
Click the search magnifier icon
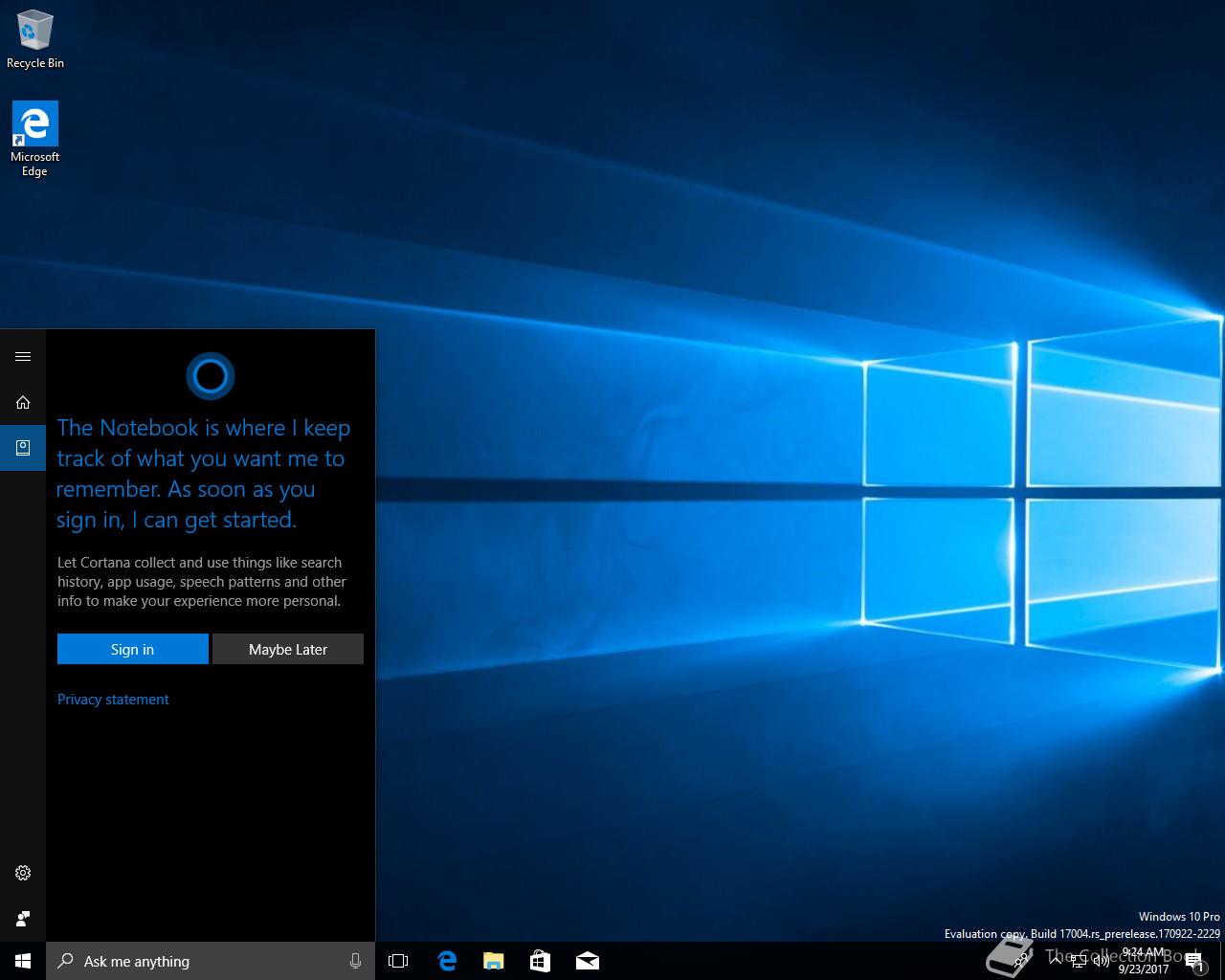click(x=65, y=961)
